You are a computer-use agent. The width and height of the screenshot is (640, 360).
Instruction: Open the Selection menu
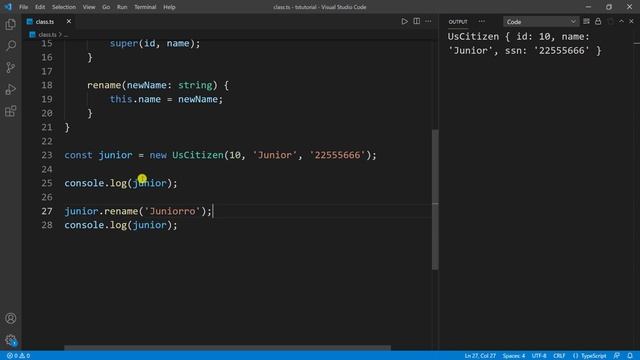(x=64, y=7)
